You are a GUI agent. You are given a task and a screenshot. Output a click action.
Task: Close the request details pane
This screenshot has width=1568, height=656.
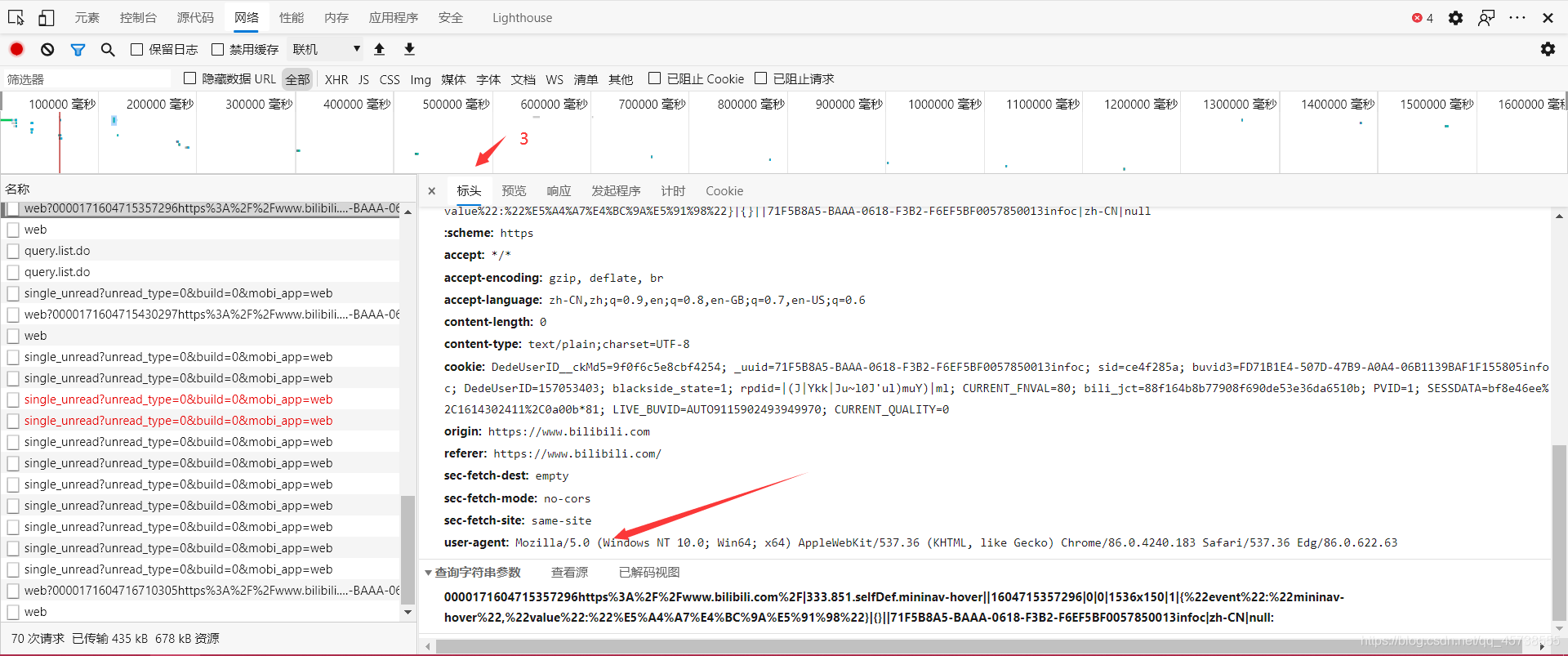pyautogui.click(x=432, y=190)
